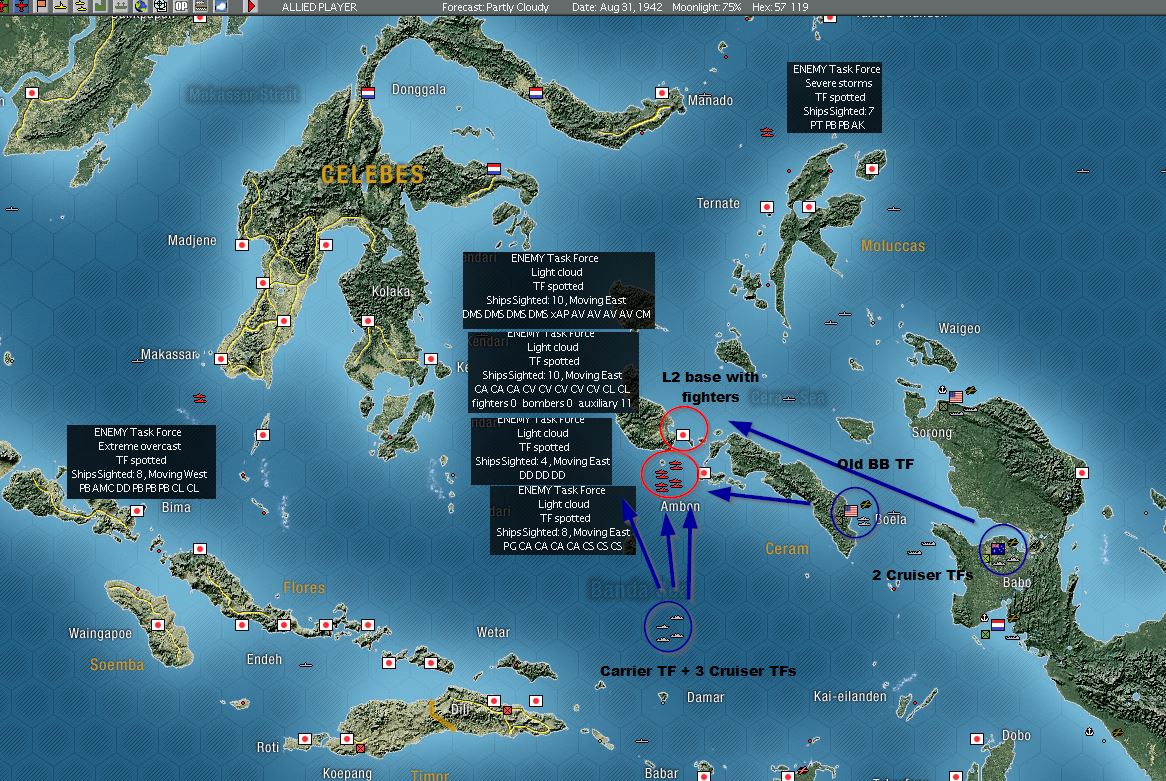The height and width of the screenshot is (781, 1166).
Task: Click the red end-turn arrow button
Action: [251, 6]
